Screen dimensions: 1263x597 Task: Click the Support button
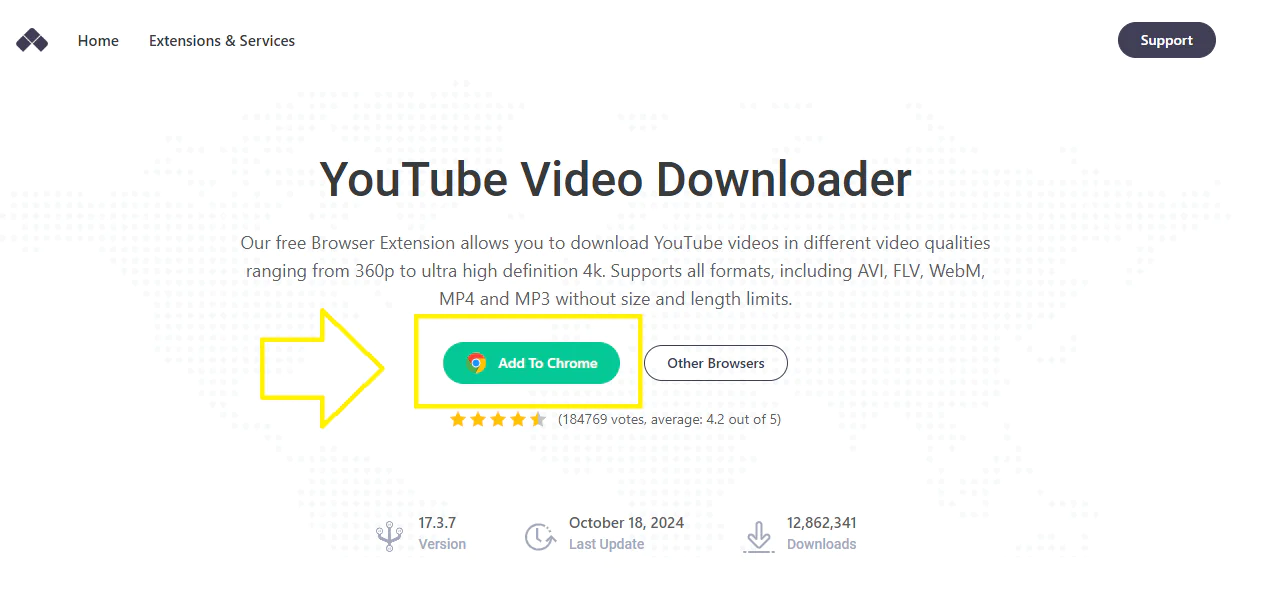(1166, 40)
